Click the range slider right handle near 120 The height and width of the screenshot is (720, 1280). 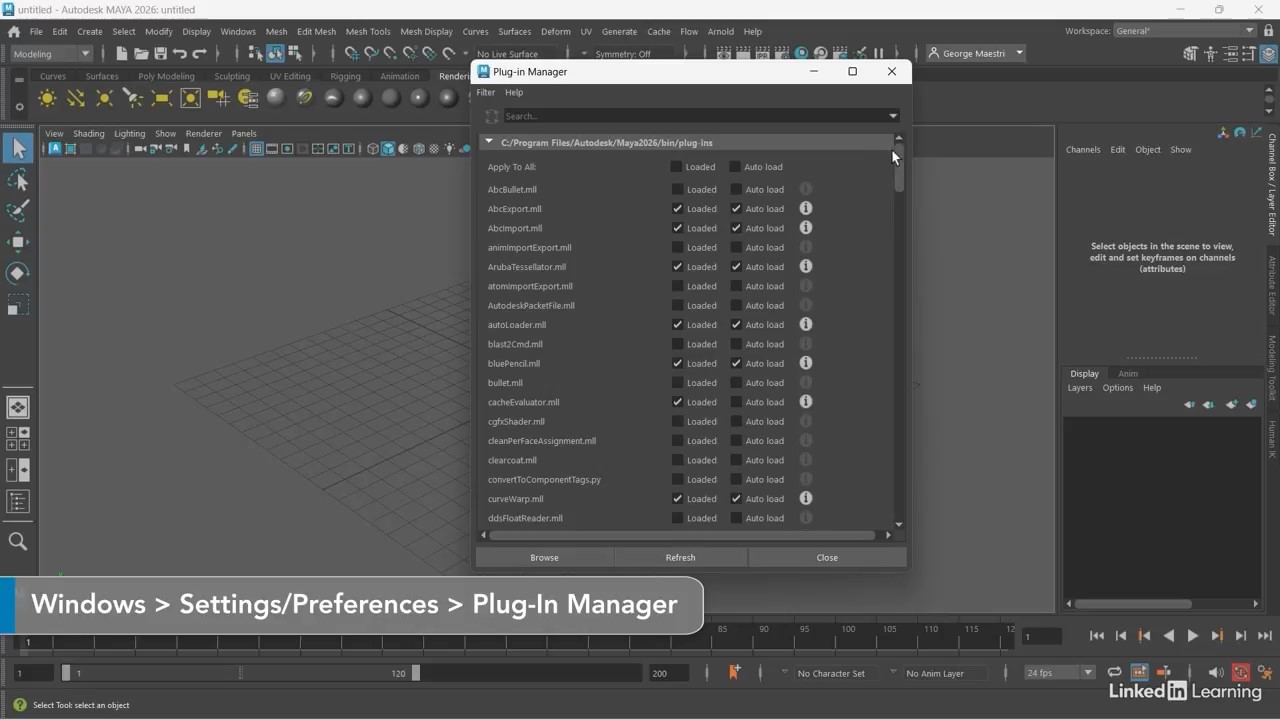[x=416, y=673]
